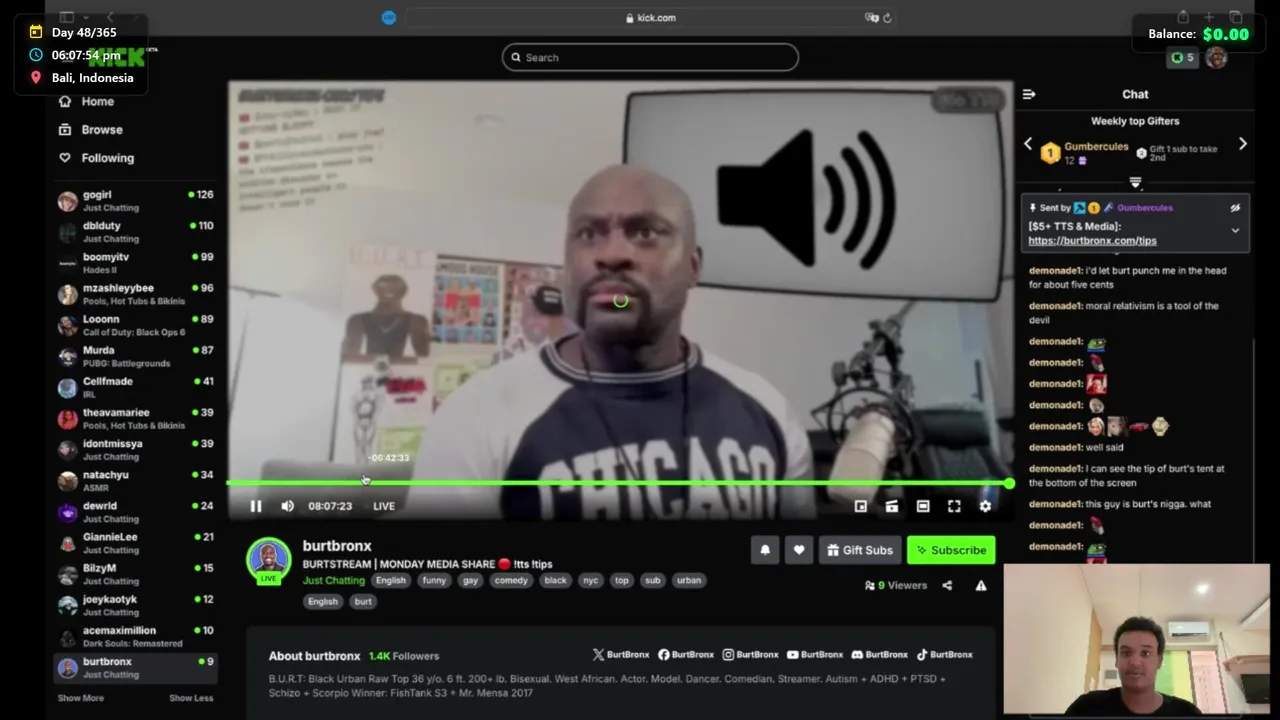Show next weekly top gifter

coord(1243,144)
